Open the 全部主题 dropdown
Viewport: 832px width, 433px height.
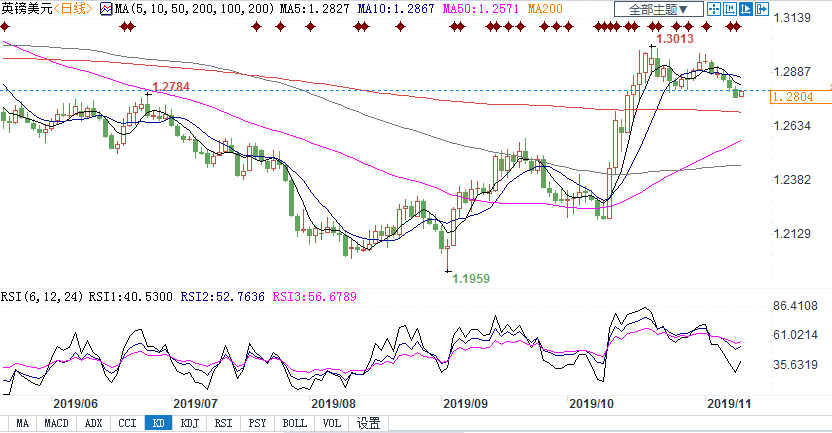(658, 9)
